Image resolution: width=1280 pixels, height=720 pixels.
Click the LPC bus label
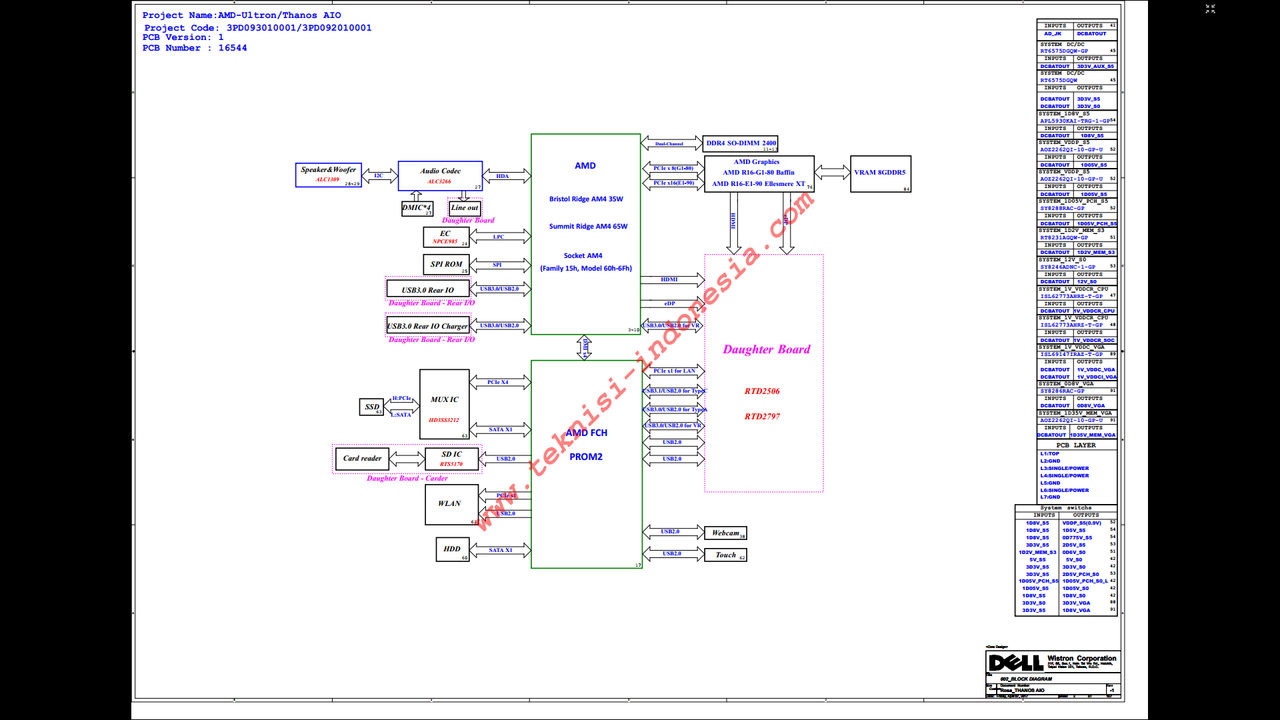point(498,238)
